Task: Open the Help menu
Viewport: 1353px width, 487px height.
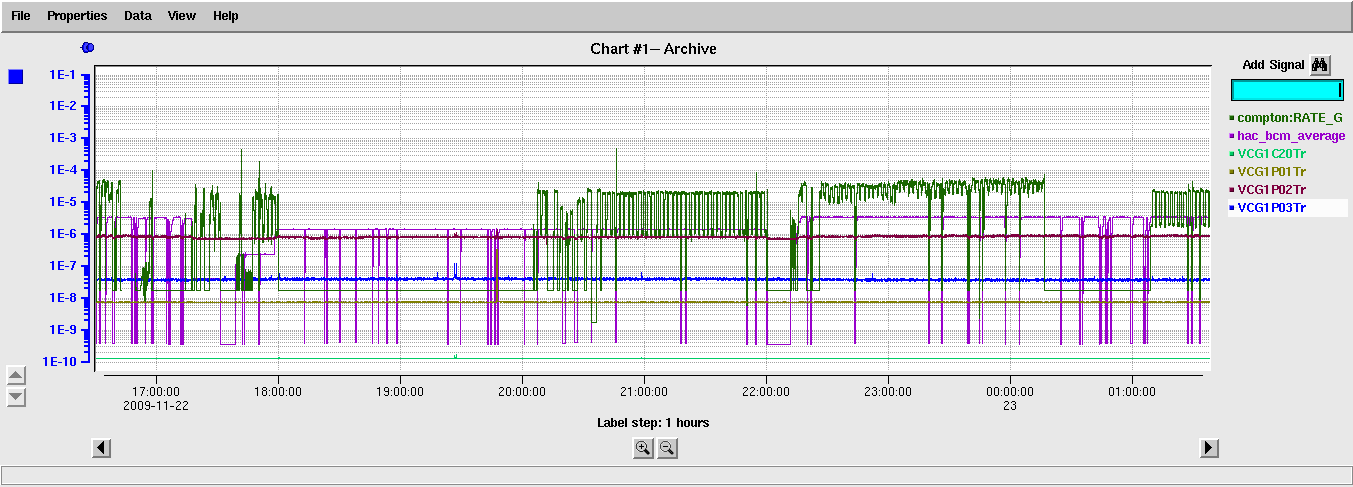Action: tap(226, 16)
